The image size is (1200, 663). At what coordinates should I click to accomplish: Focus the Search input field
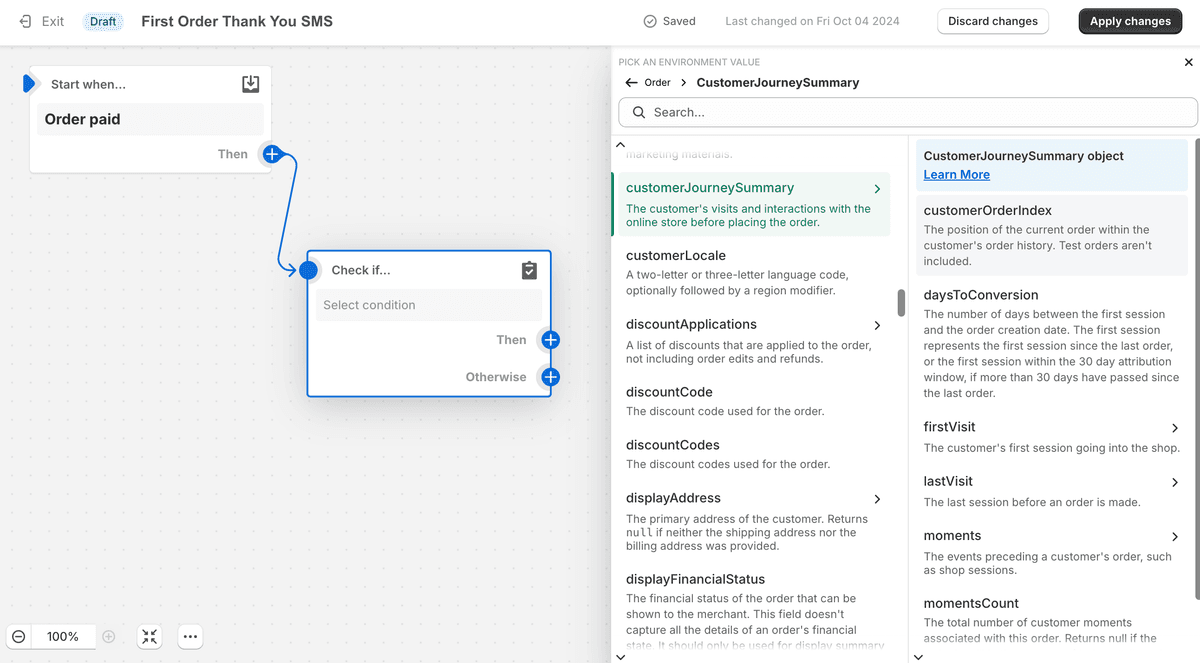click(908, 112)
